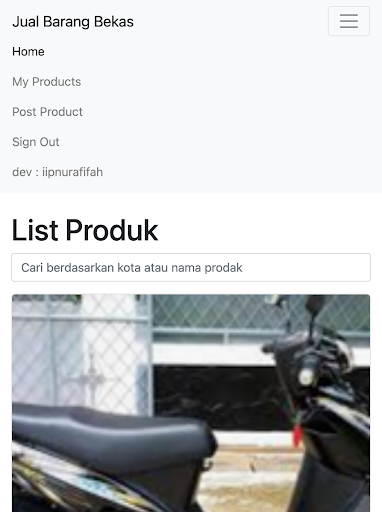Sign Out of the account

(36, 142)
